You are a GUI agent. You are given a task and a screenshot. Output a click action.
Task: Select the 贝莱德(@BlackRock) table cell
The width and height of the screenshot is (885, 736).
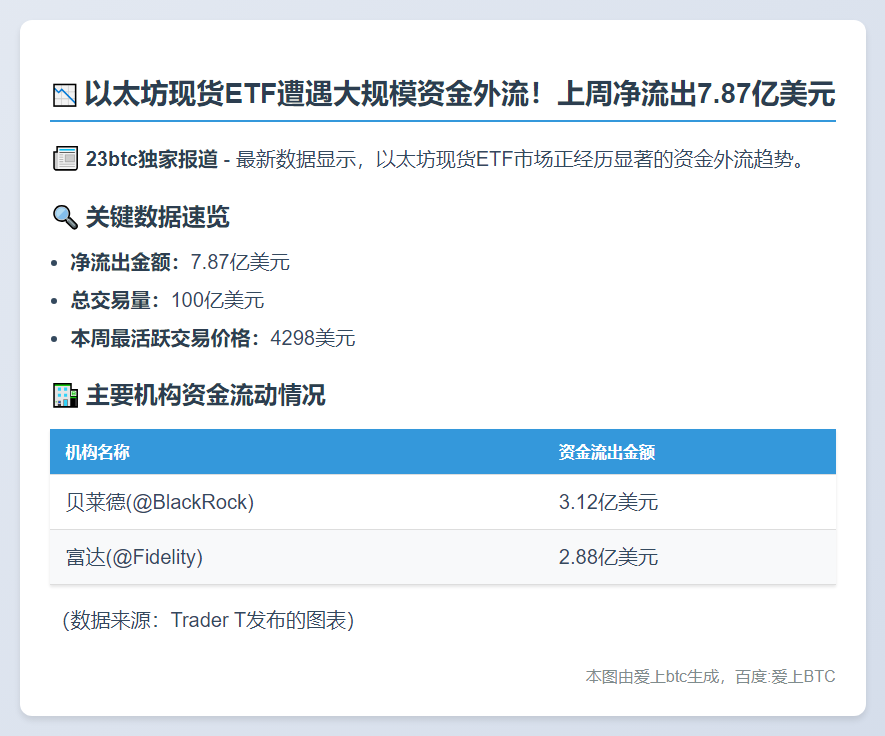pos(160,502)
